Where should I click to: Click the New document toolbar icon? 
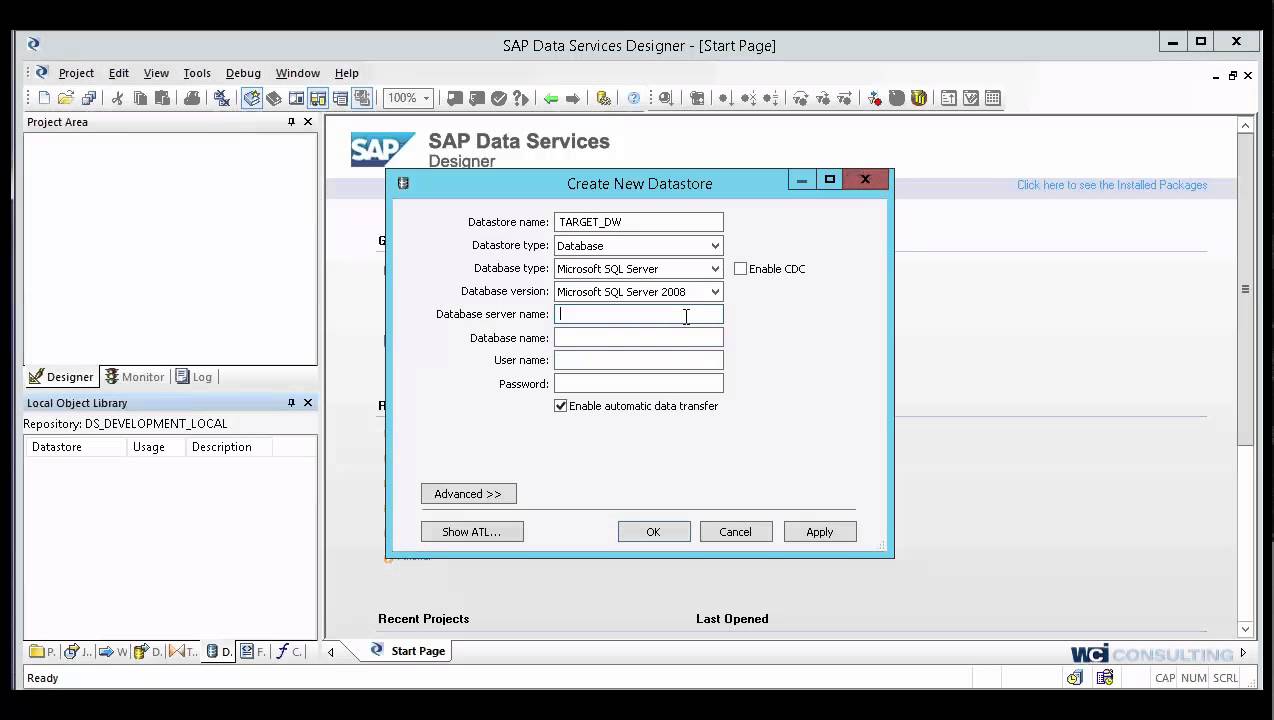tap(44, 98)
